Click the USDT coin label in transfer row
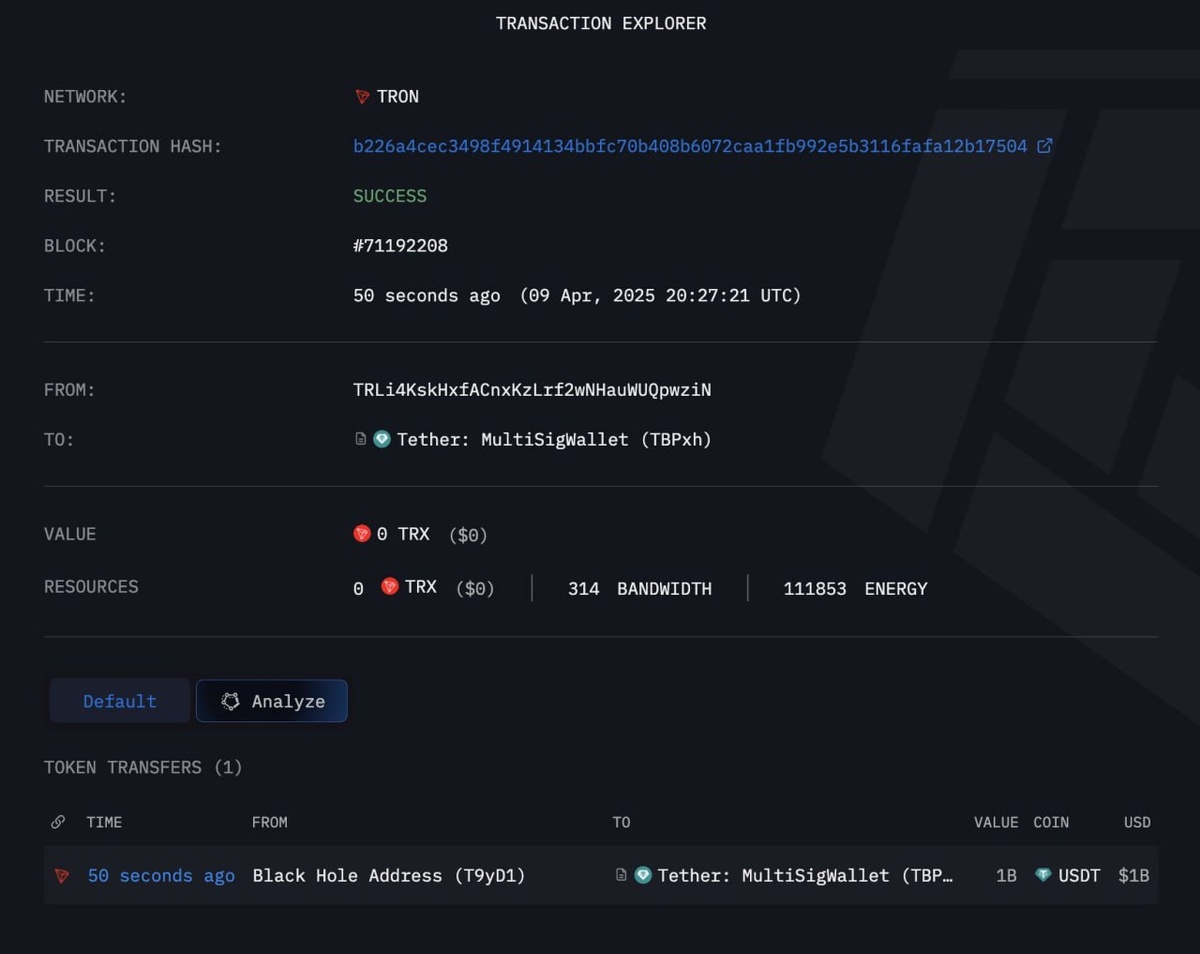The width and height of the screenshot is (1200, 954). pyautogui.click(x=1079, y=876)
